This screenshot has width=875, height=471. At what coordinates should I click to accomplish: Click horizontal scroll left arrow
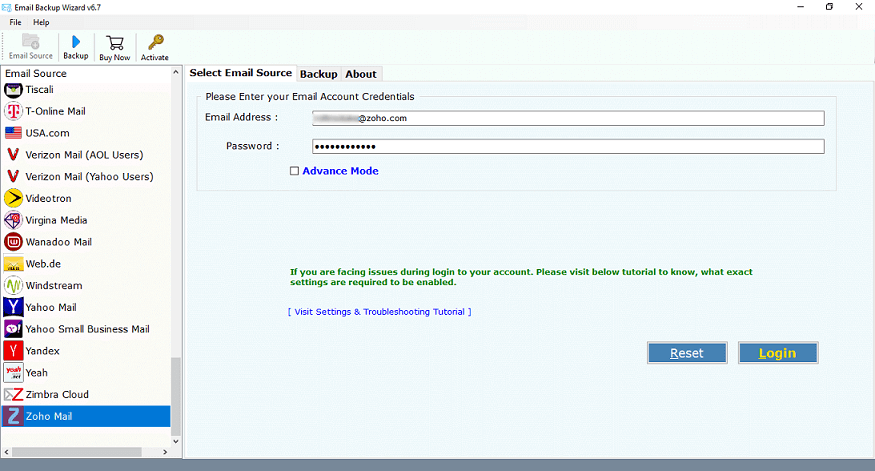point(7,452)
